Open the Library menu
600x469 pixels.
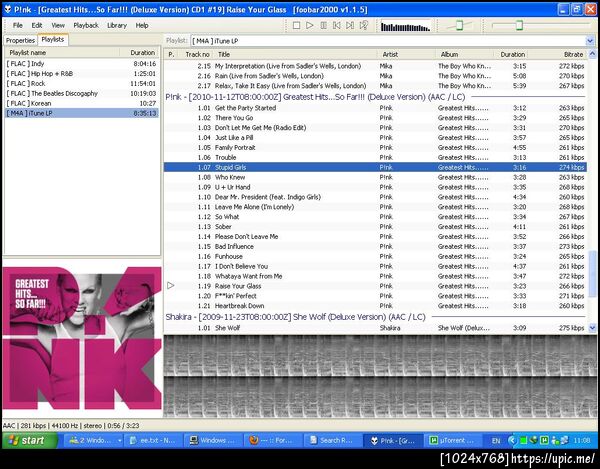pos(117,25)
